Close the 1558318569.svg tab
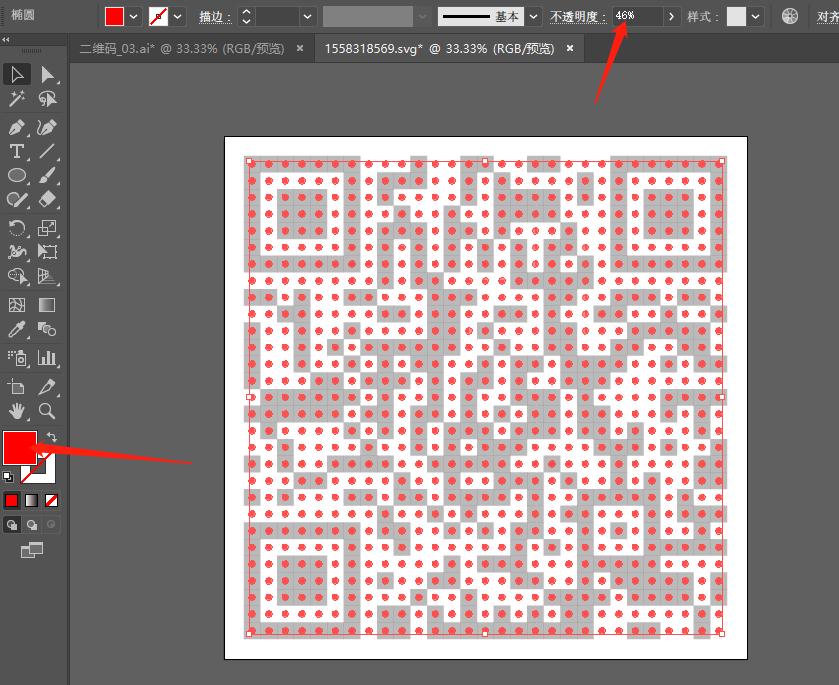 (570, 48)
